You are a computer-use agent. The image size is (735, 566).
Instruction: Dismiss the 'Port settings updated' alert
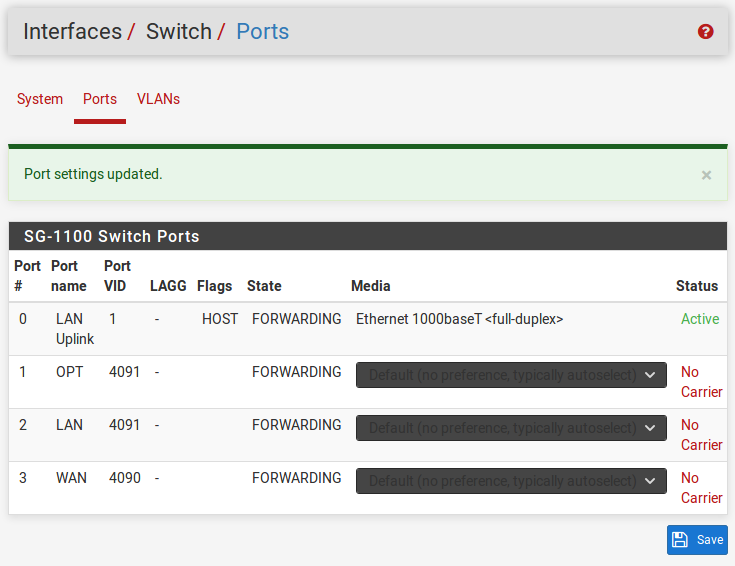pos(706,175)
